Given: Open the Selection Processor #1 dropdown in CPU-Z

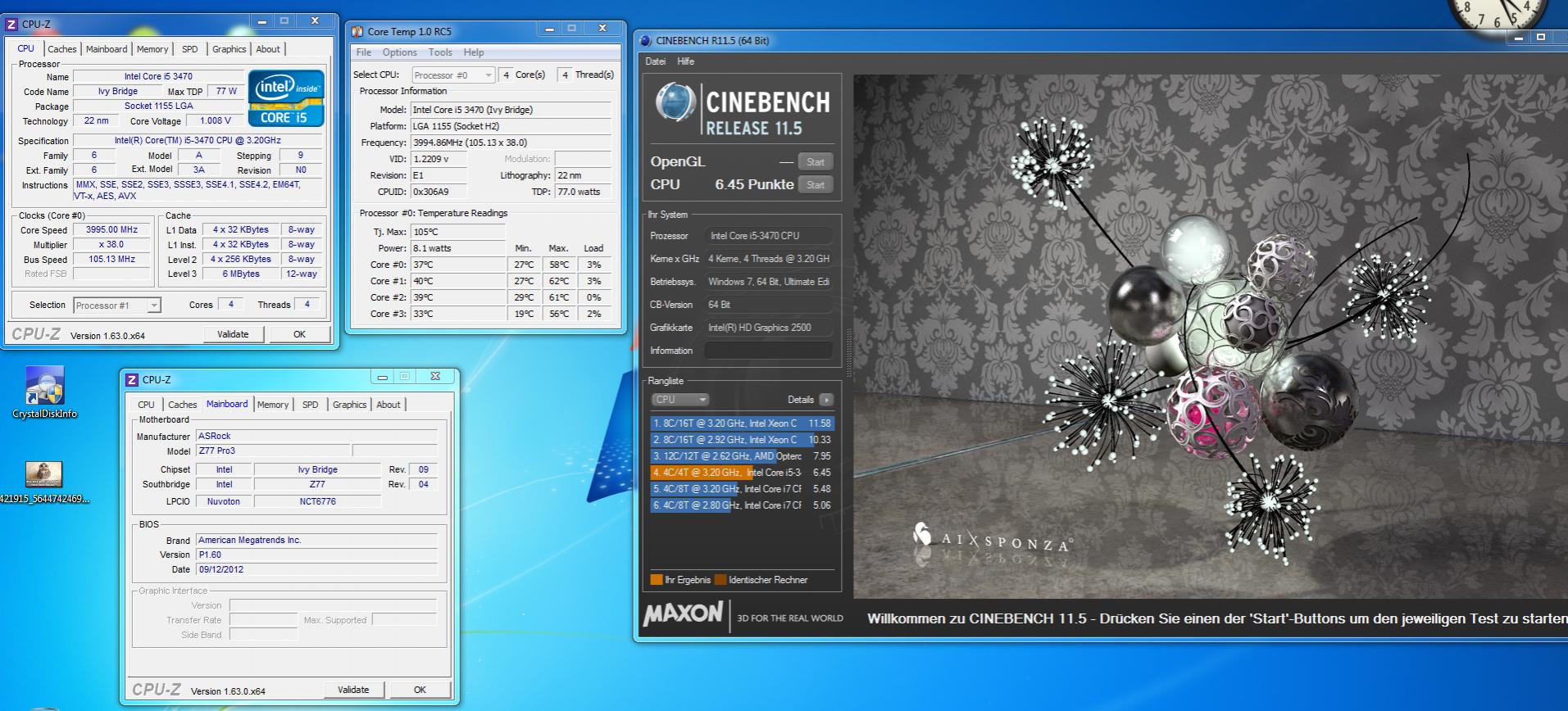Looking at the screenshot, I should (x=117, y=306).
